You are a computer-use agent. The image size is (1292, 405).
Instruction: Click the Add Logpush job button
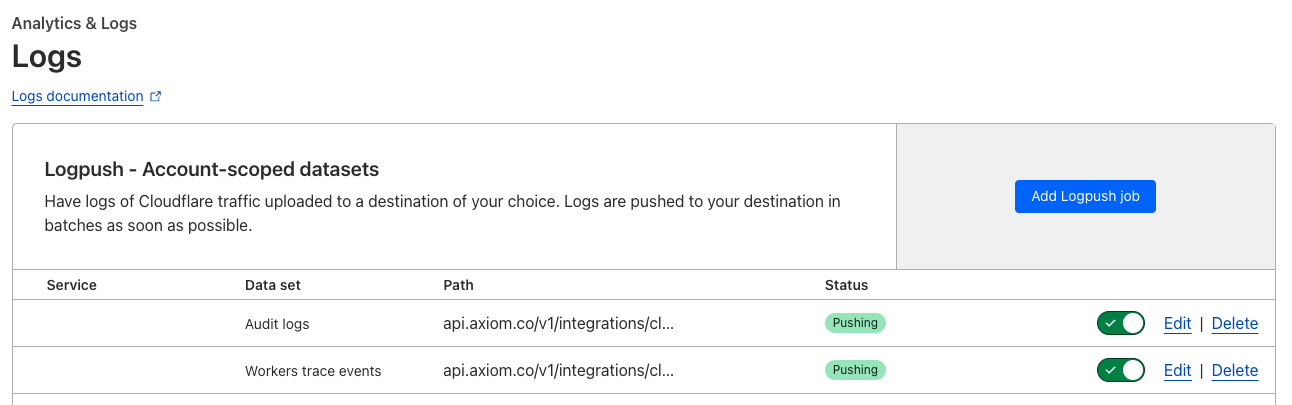coord(1085,196)
